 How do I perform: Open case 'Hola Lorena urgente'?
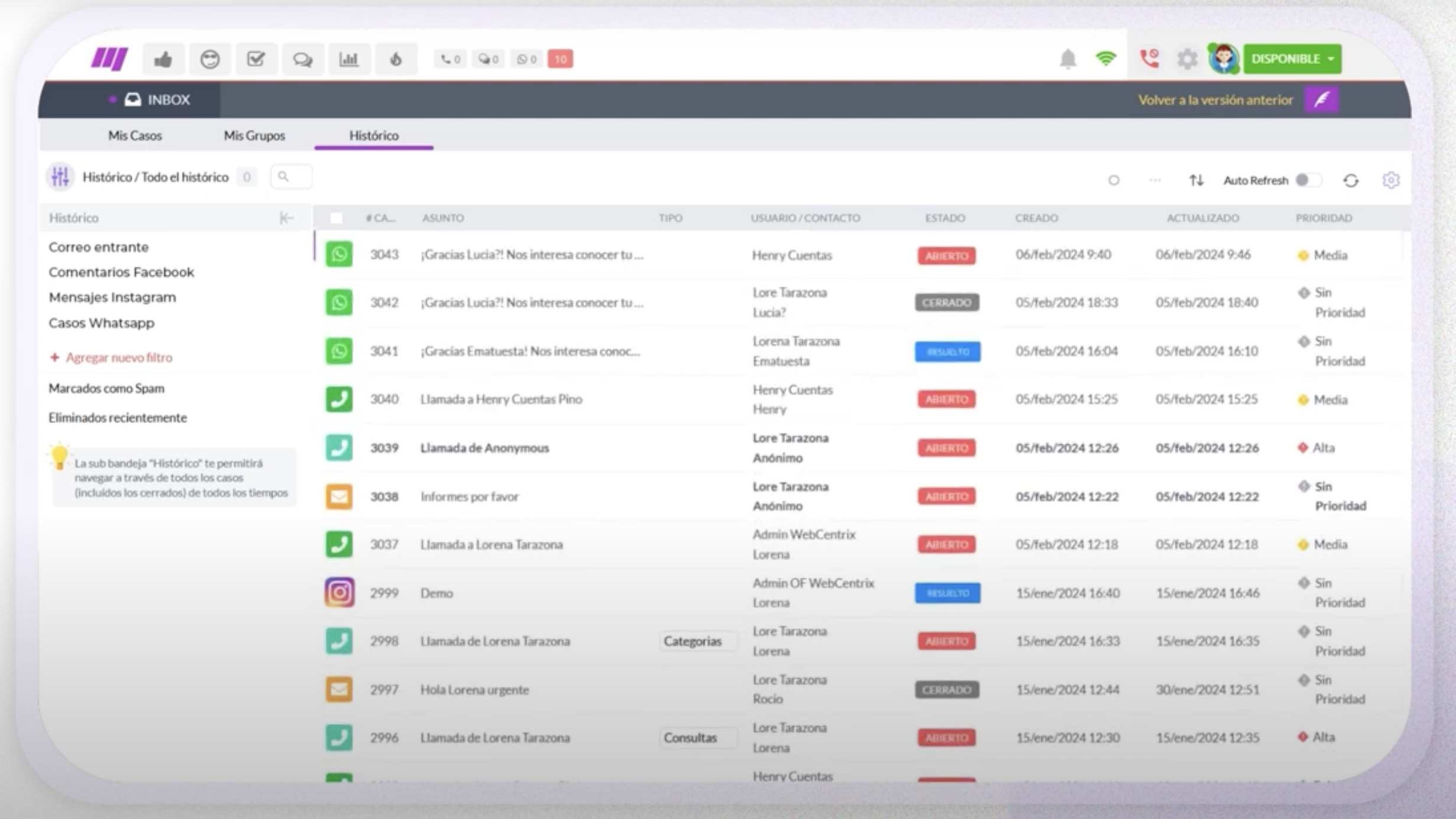tap(474, 690)
